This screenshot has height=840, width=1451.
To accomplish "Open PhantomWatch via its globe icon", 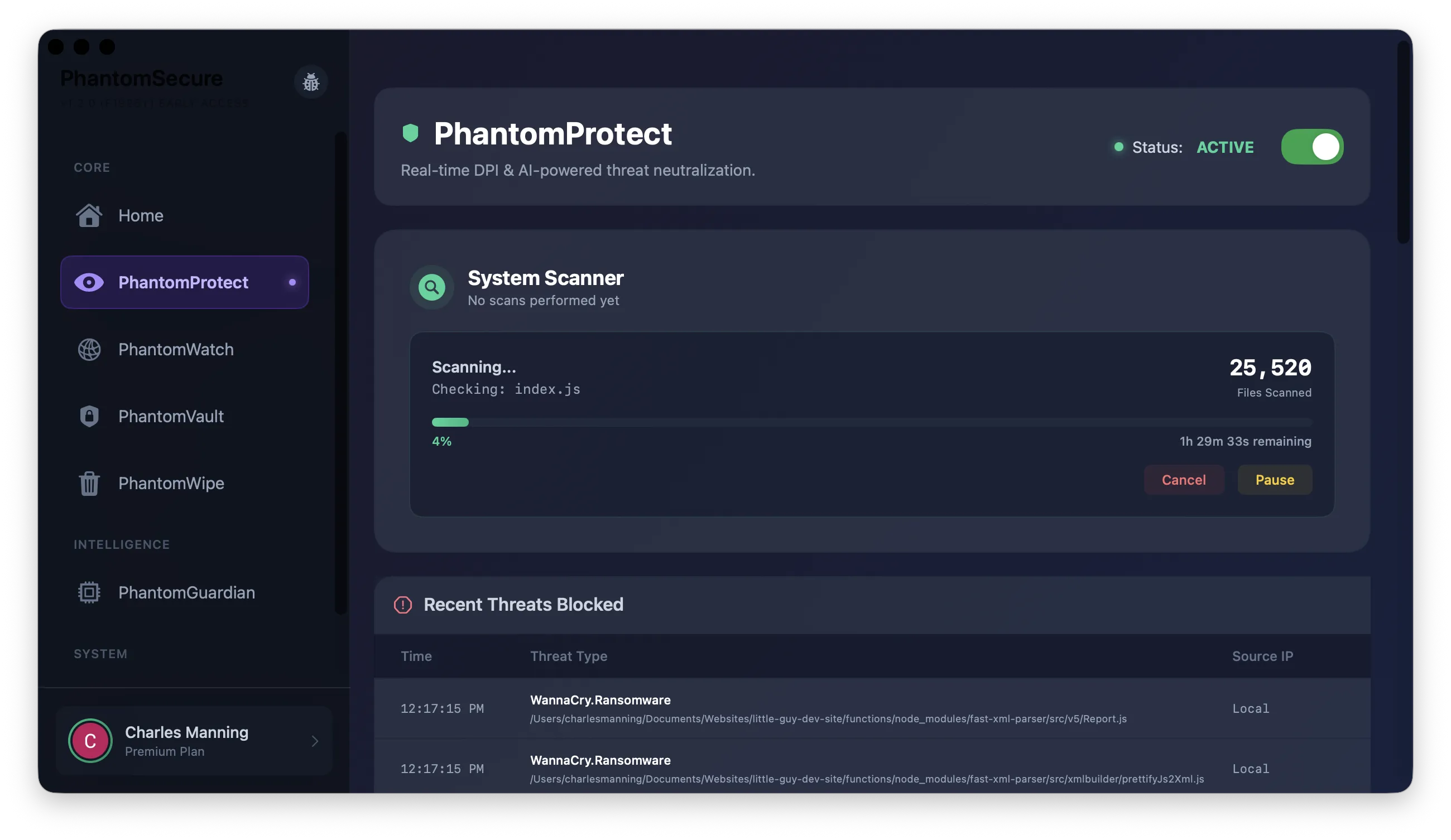I will click(x=89, y=349).
